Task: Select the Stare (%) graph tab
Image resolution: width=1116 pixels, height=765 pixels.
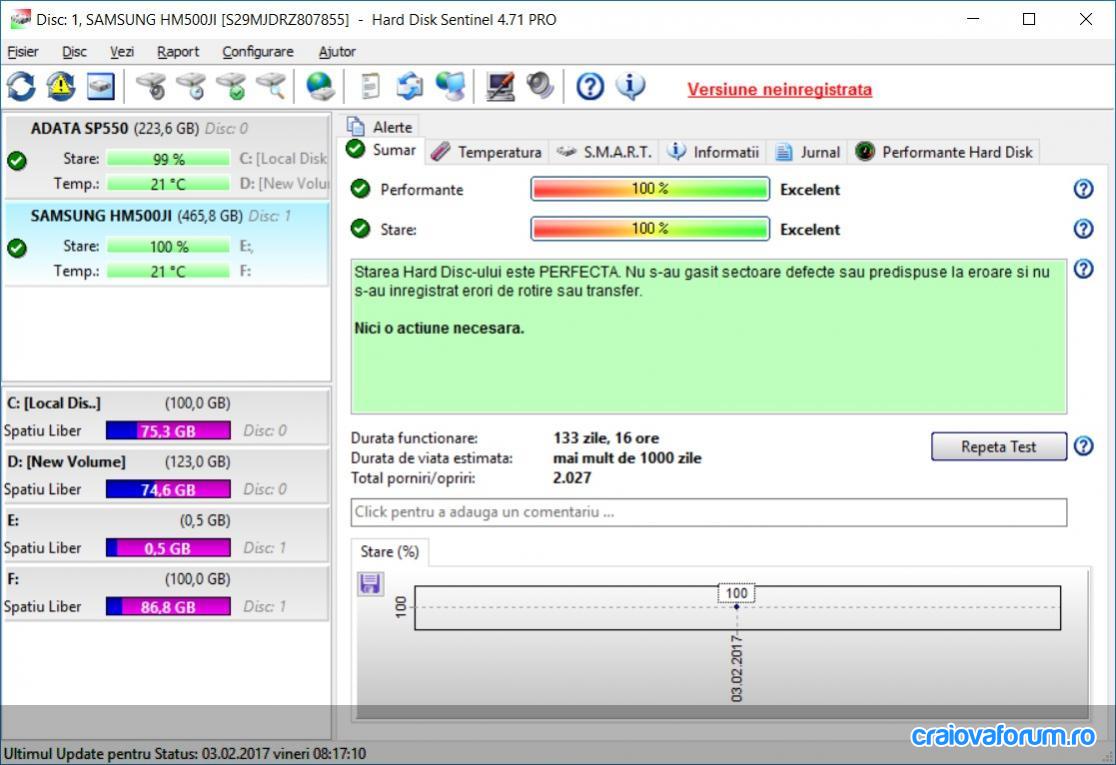Action: (389, 552)
